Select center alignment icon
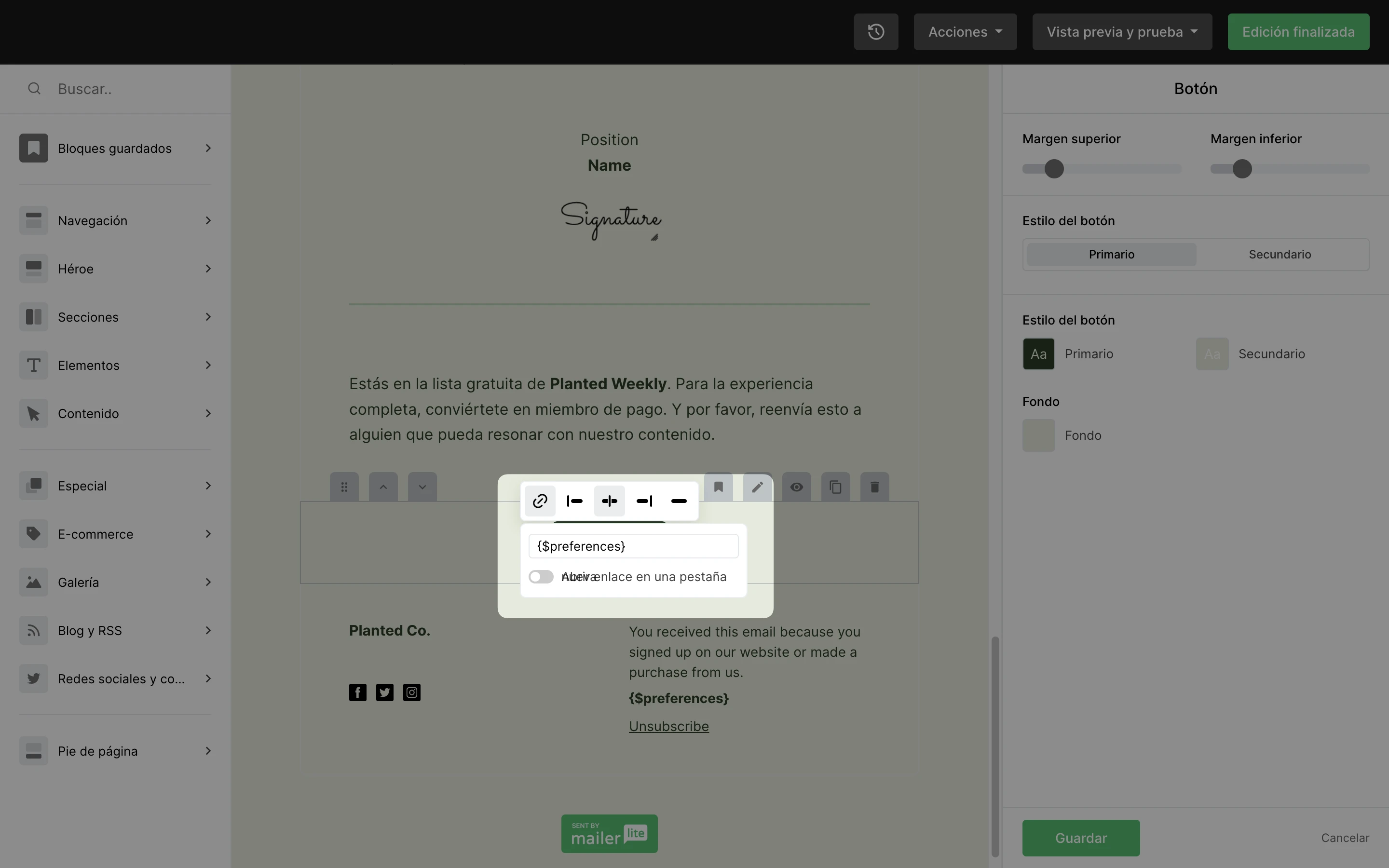Image resolution: width=1389 pixels, height=868 pixels. click(x=609, y=501)
